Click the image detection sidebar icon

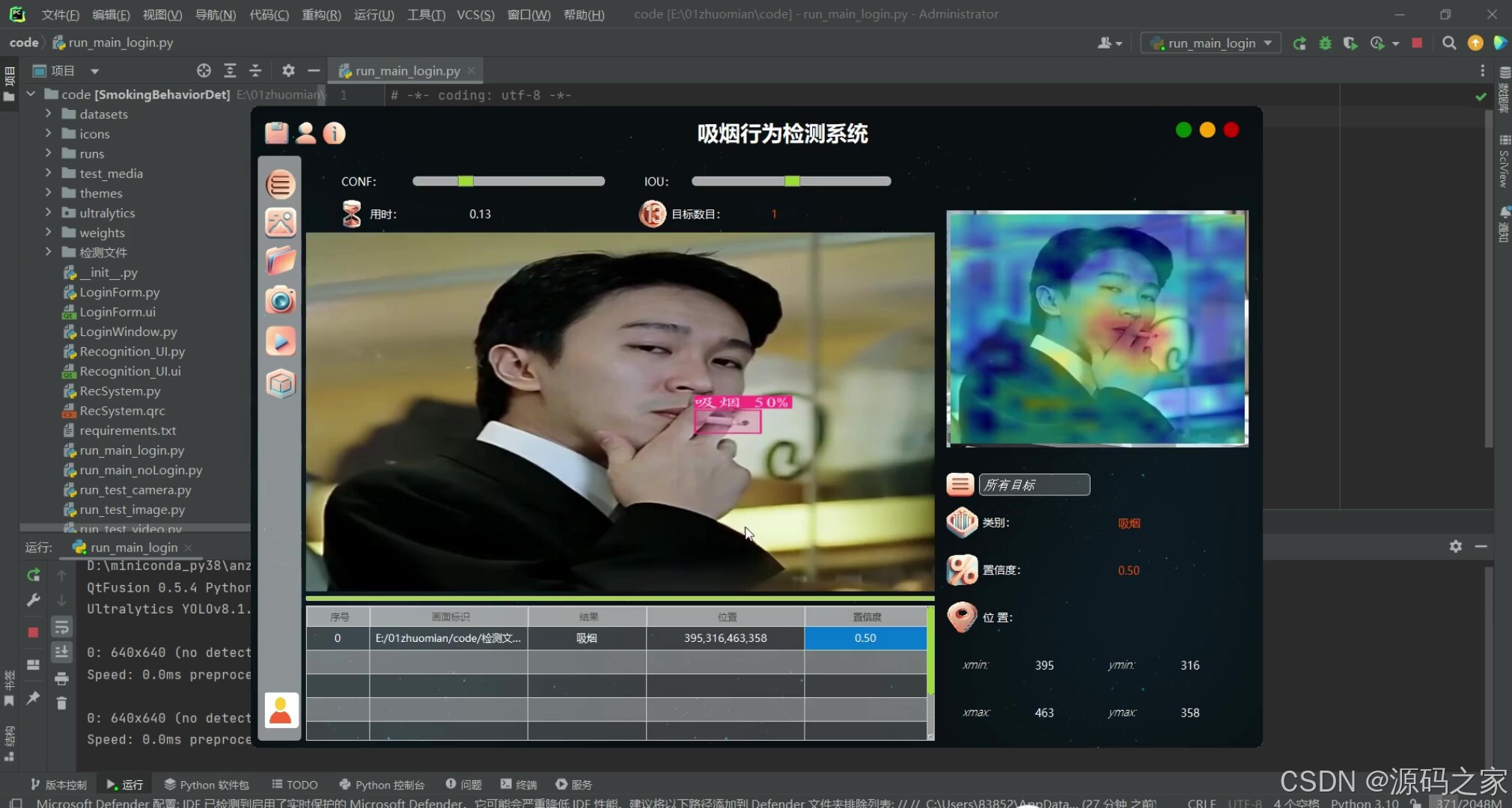pyautogui.click(x=281, y=223)
